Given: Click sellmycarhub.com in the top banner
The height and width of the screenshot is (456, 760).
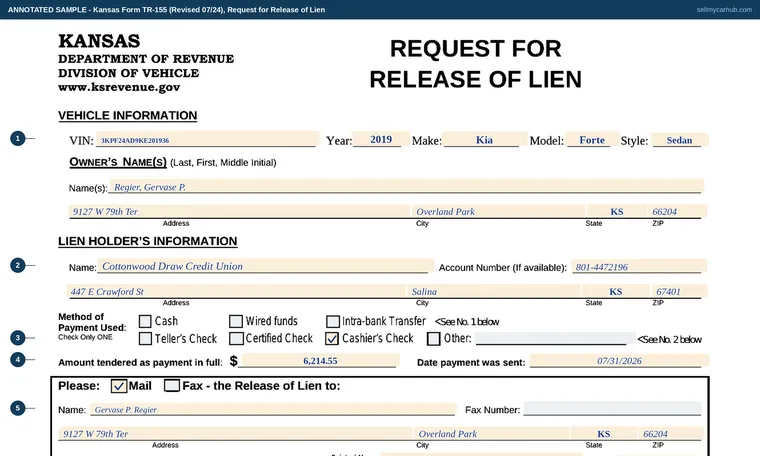Looking at the screenshot, I should (724, 10).
